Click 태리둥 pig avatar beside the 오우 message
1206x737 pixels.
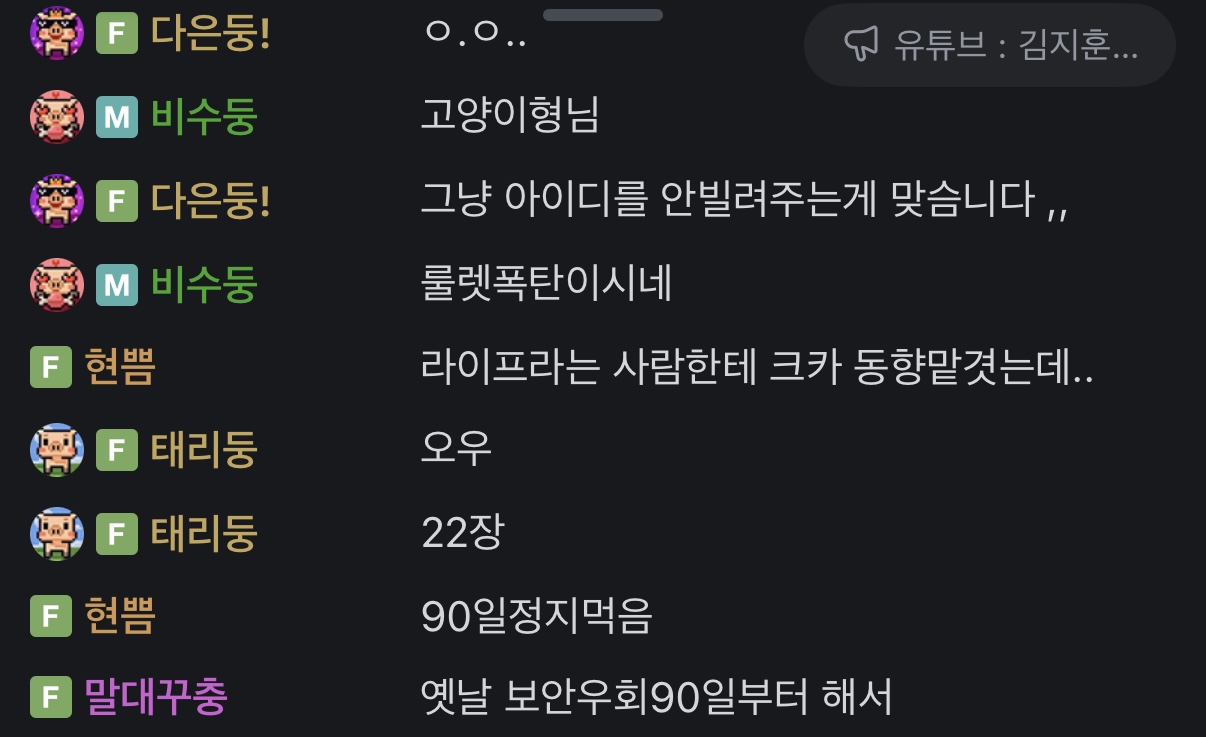tap(57, 451)
